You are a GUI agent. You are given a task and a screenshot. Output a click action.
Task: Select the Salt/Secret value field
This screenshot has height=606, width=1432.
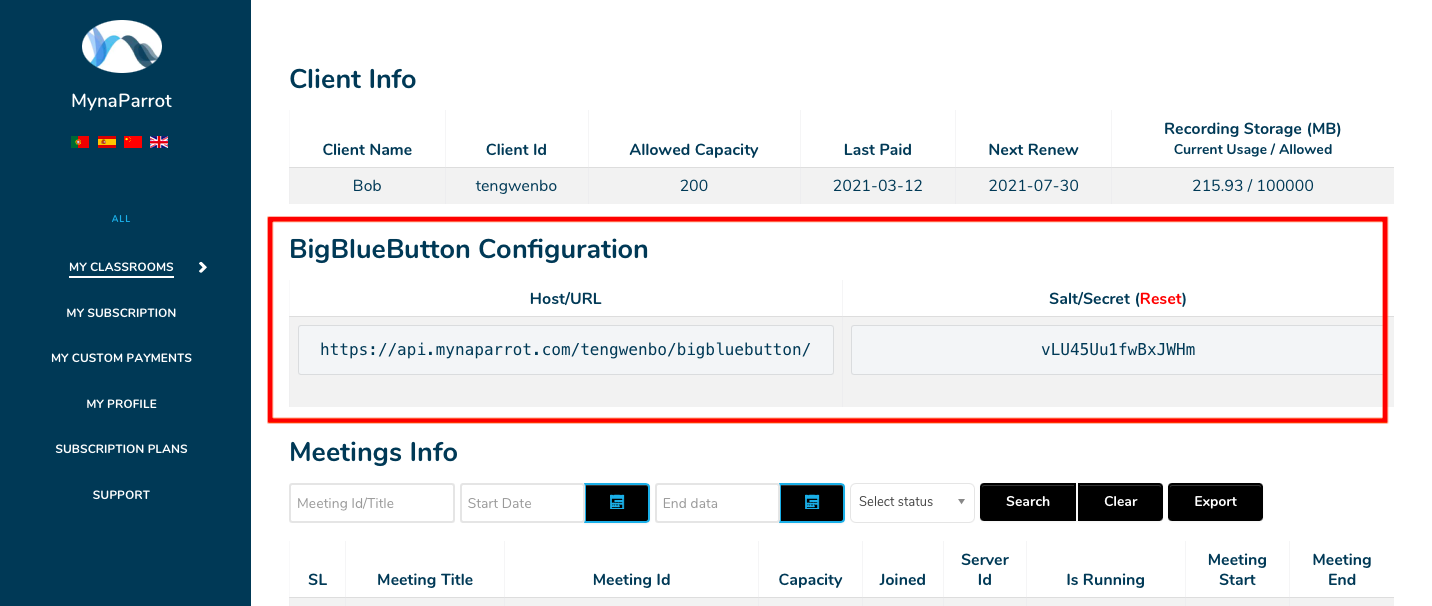1118,349
